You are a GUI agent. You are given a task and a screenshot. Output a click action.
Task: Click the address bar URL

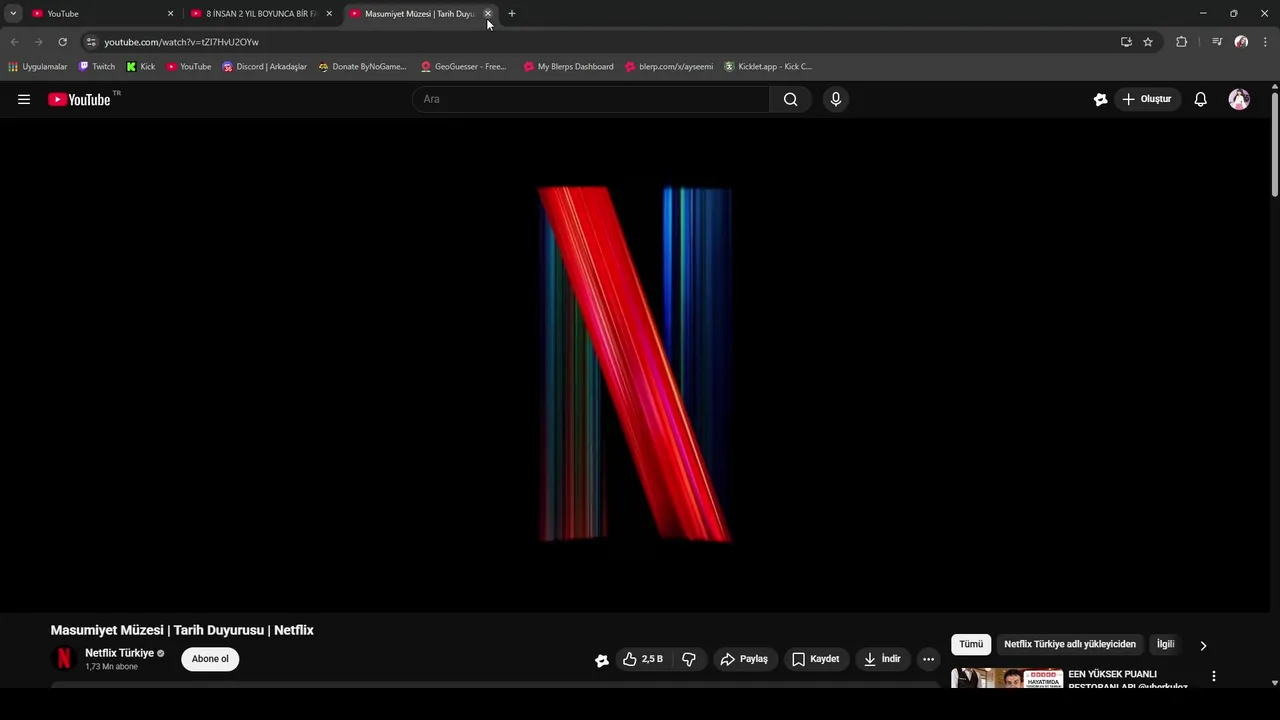tap(181, 42)
